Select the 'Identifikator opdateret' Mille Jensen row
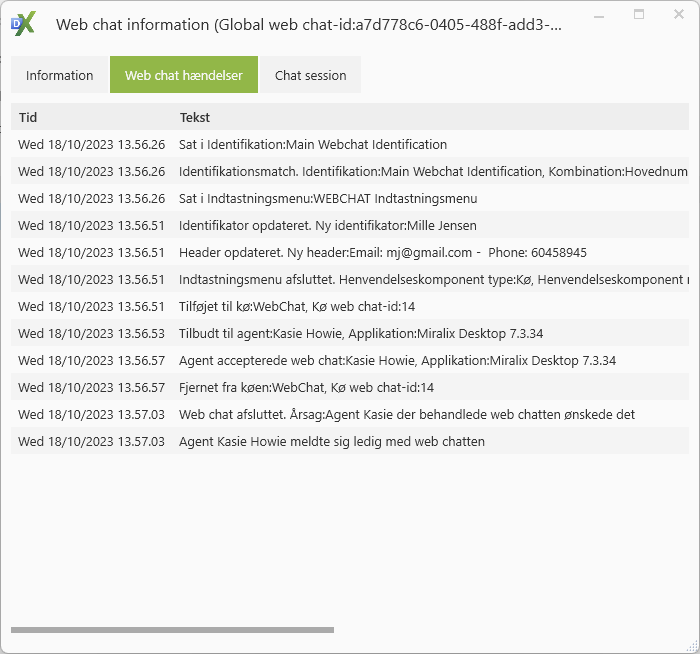 (x=327, y=225)
